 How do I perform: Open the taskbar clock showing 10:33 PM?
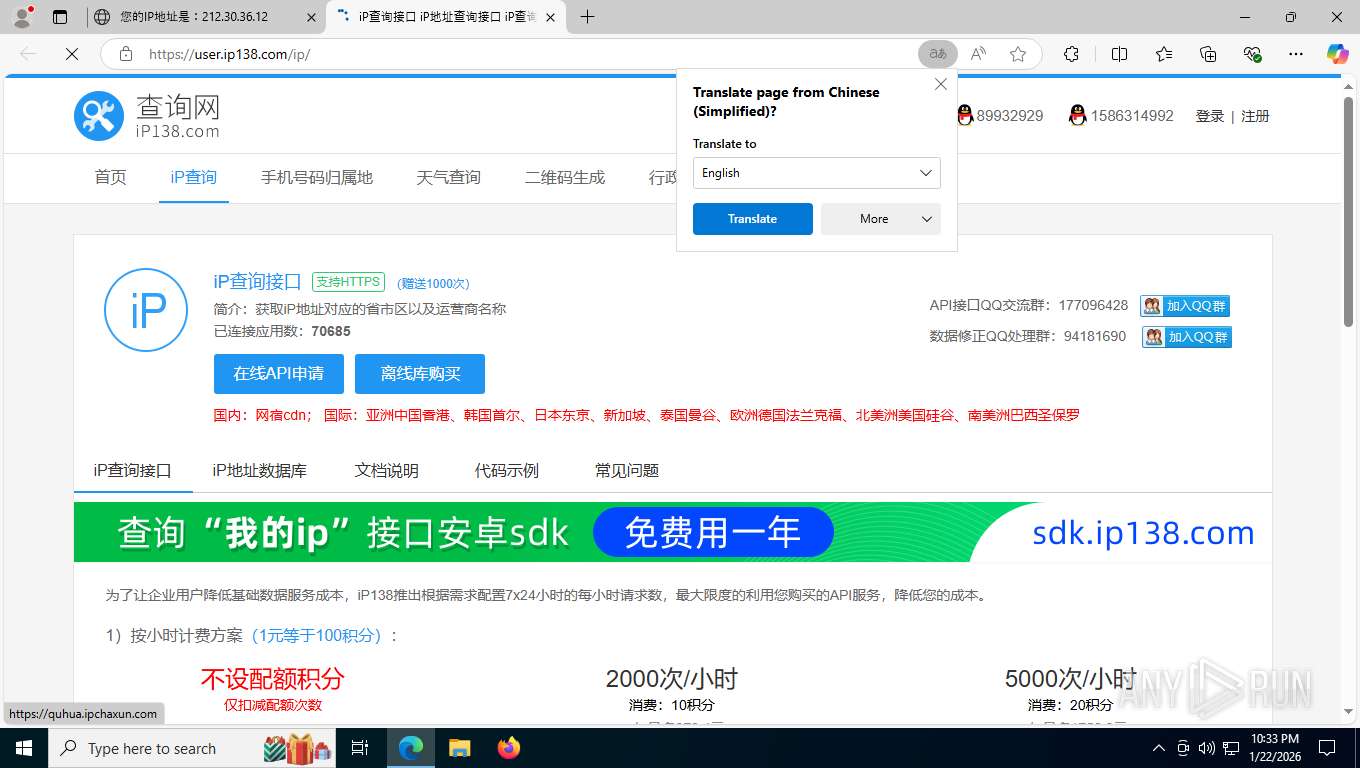1274,748
